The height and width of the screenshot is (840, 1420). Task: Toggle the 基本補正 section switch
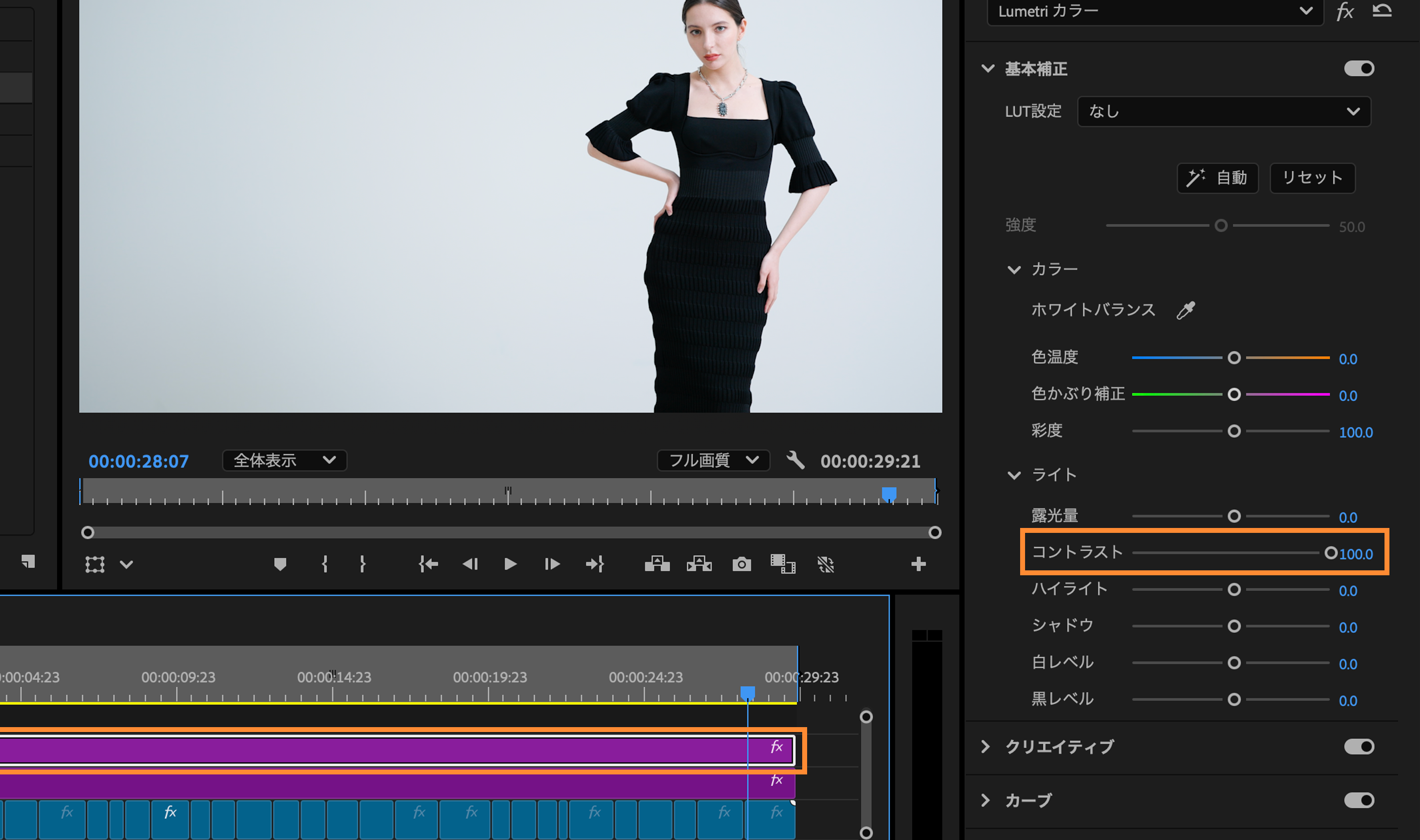1358,69
